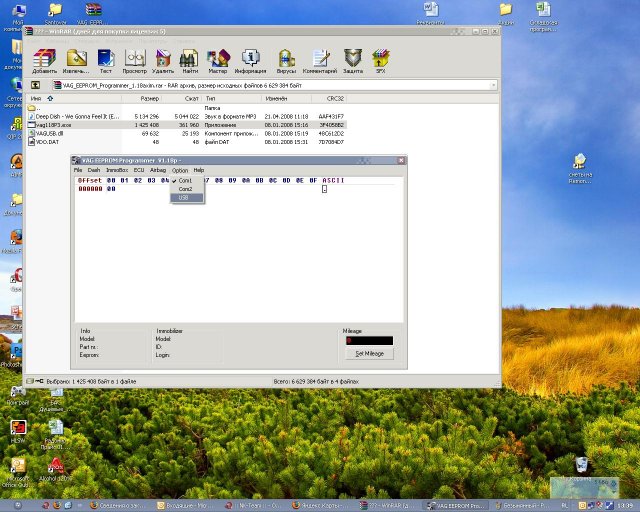Open the archive path dropdown arrow in WinRAR
Screen dimensions: 640x512
(493, 85)
